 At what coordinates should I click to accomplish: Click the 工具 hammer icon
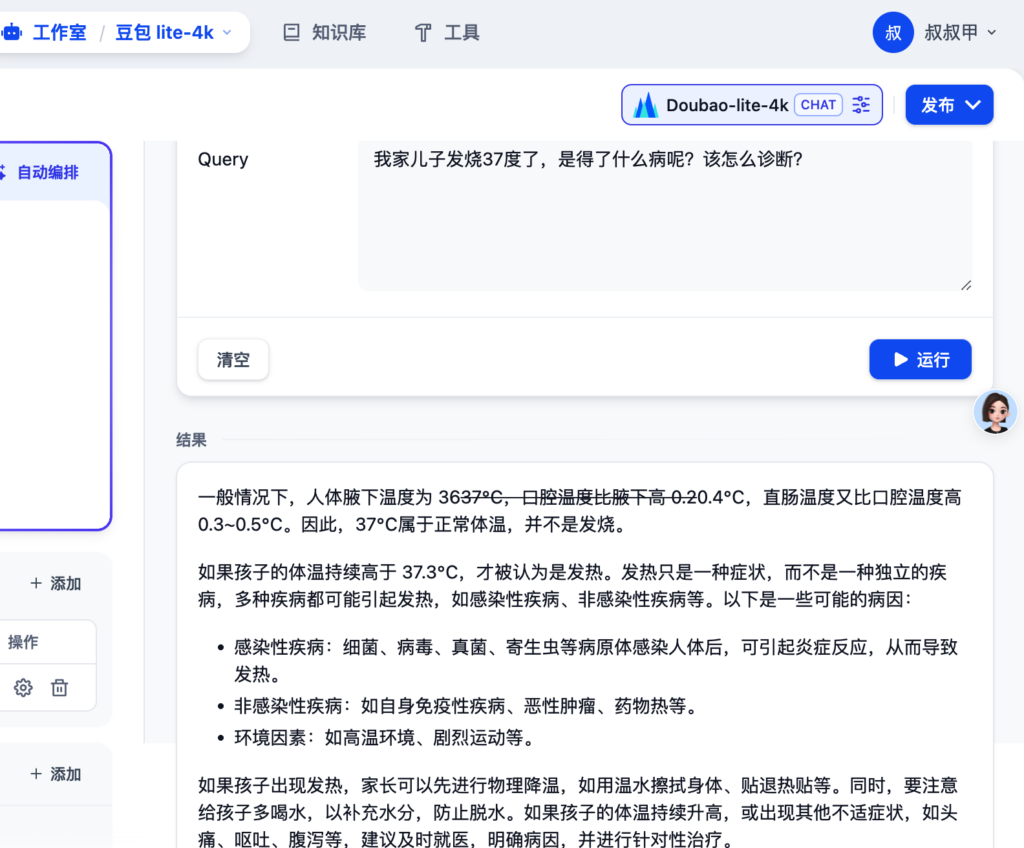pyautogui.click(x=423, y=33)
